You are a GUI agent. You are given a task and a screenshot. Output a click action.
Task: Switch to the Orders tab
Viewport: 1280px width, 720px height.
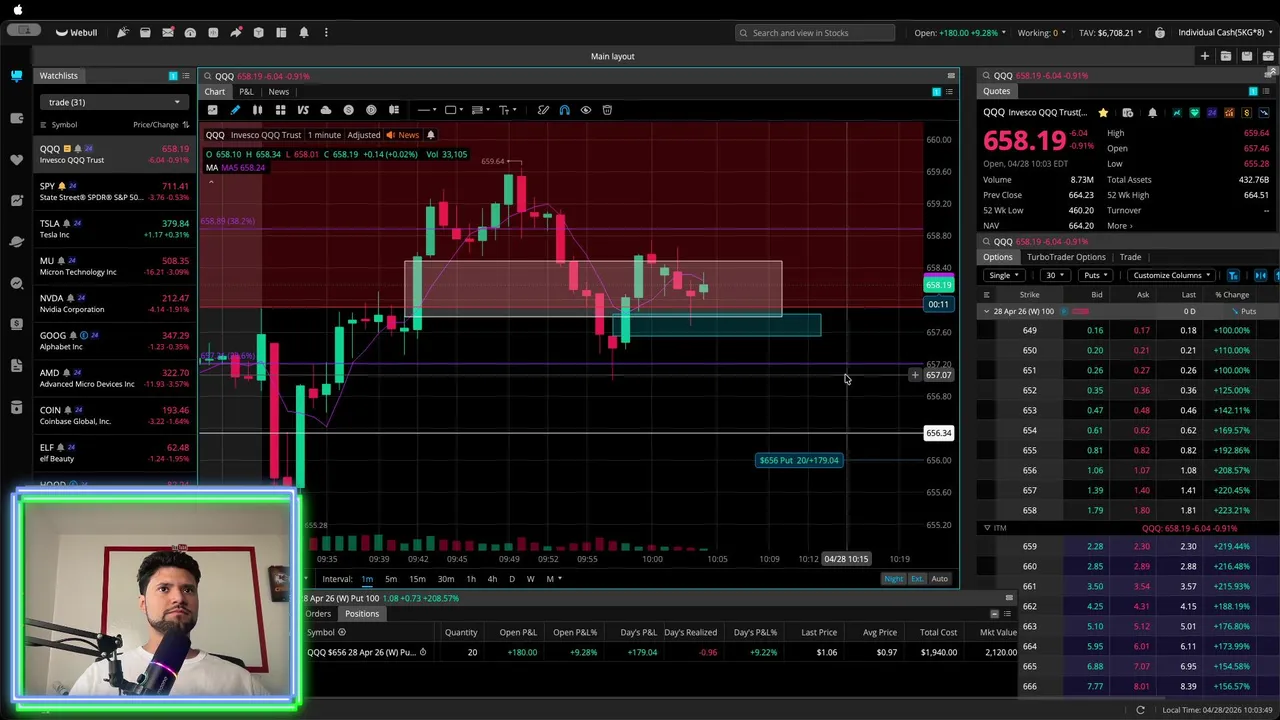coord(318,614)
